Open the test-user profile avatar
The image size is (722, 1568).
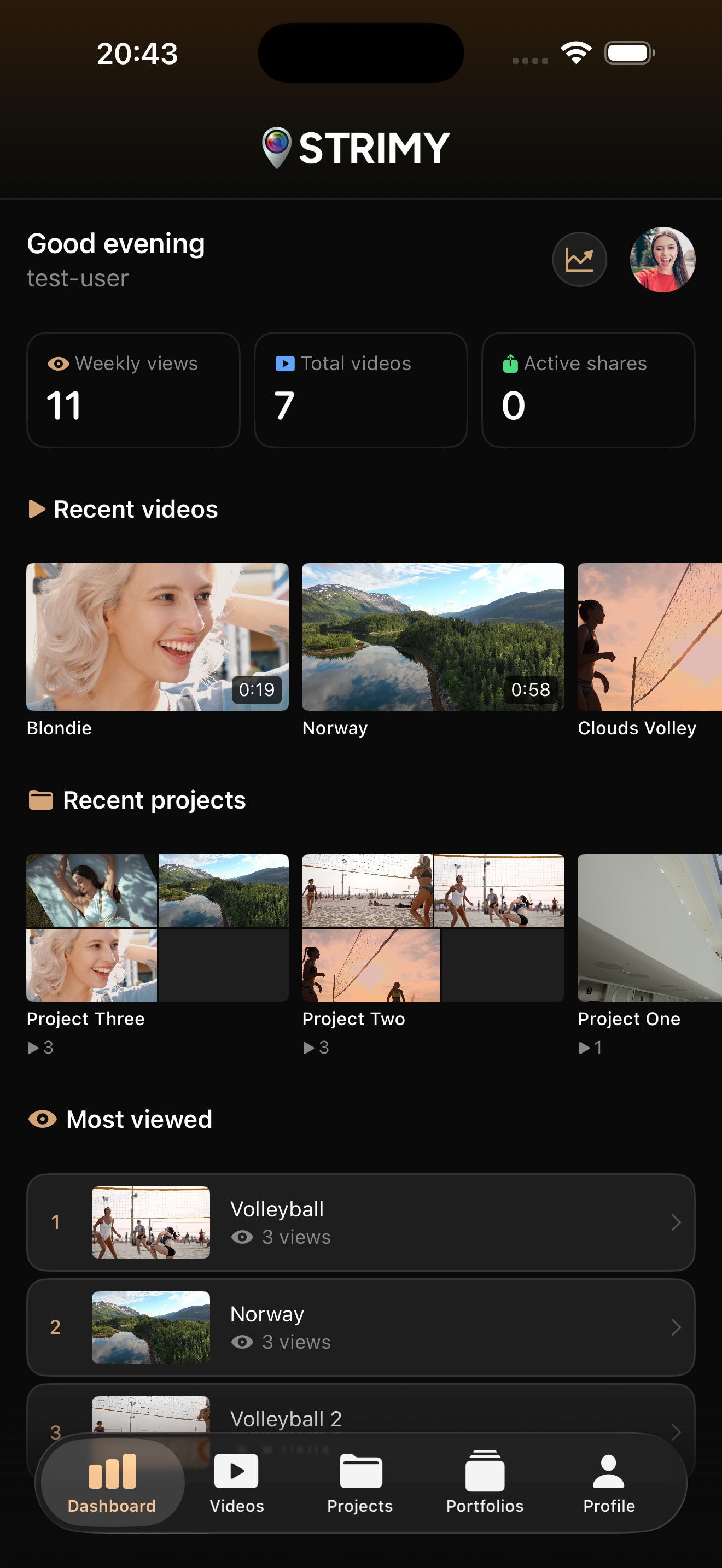coord(662,260)
